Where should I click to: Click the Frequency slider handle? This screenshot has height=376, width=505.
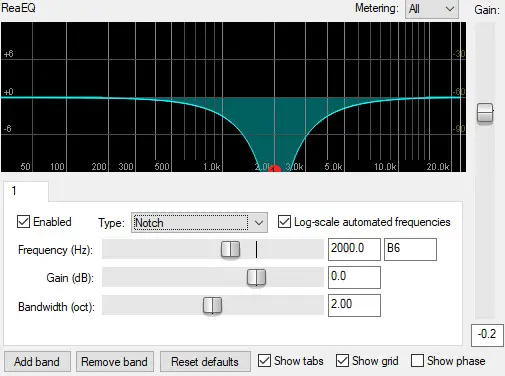[230, 249]
